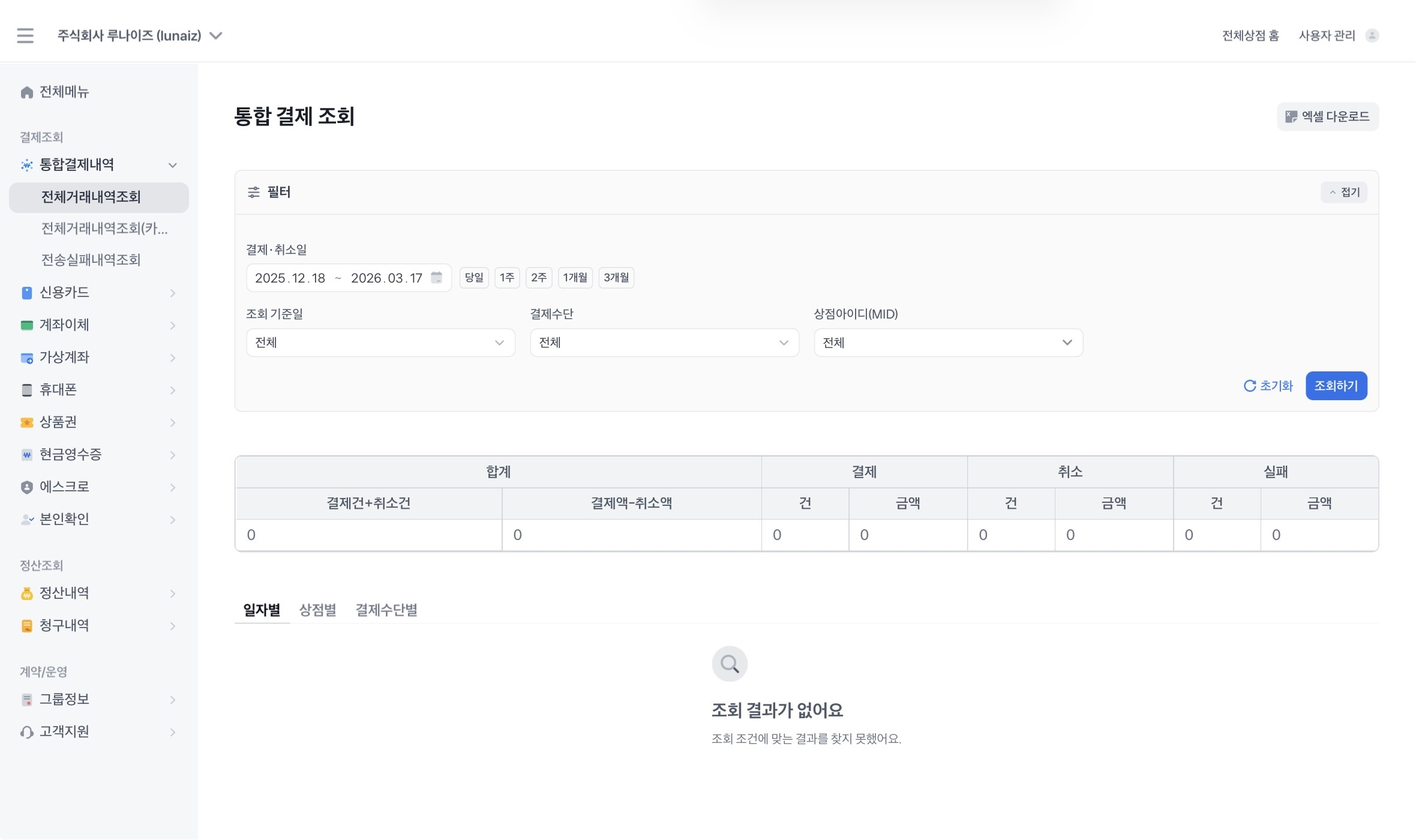Viewport: 1416px width, 840px height.
Task: Click the 신용카드 card icon
Action: (26, 293)
